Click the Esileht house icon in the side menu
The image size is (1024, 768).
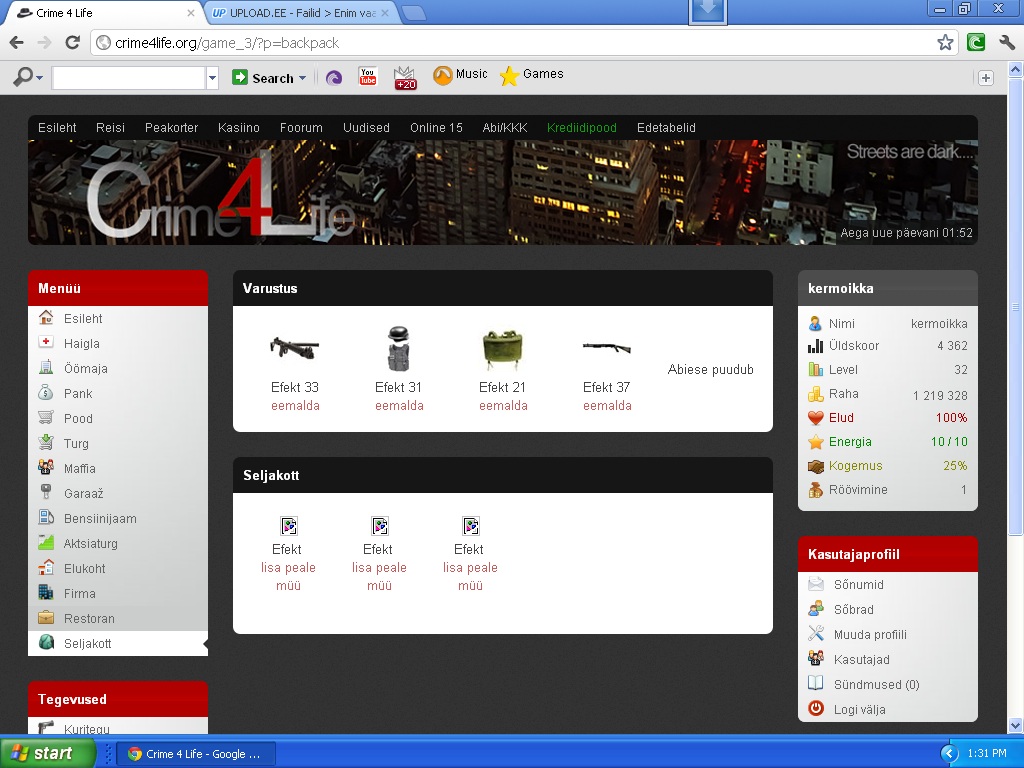[46, 318]
